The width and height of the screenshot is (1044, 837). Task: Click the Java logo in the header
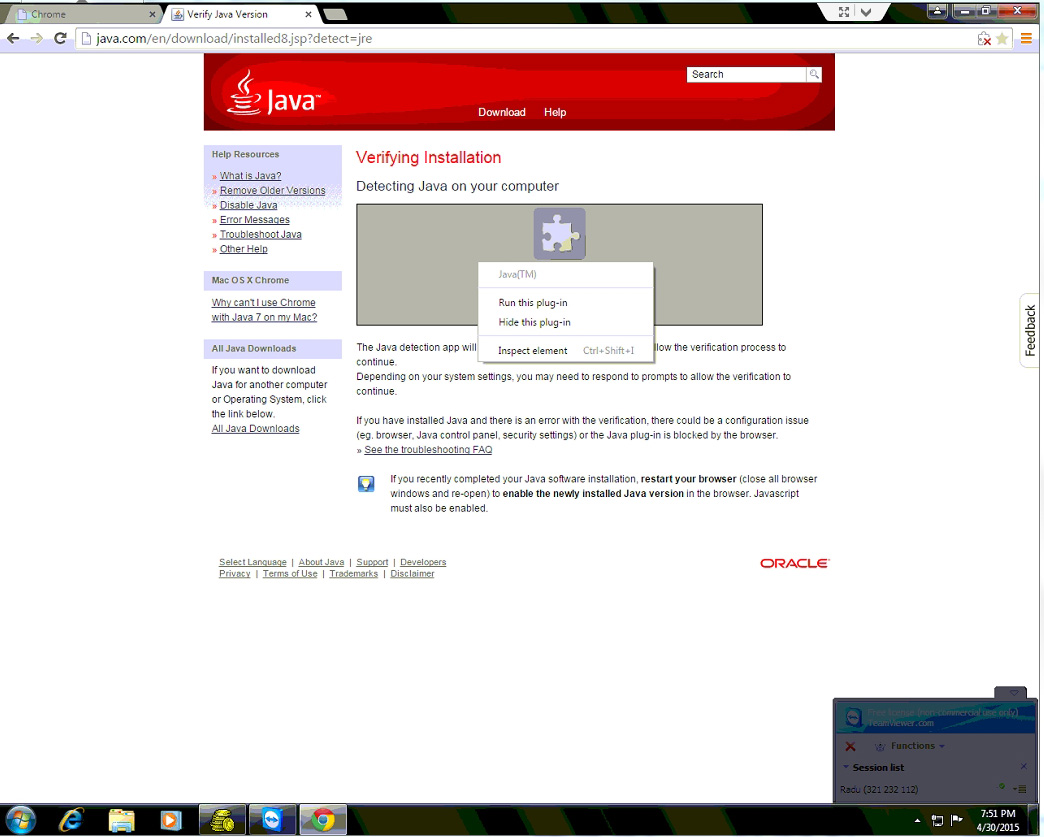coord(274,95)
